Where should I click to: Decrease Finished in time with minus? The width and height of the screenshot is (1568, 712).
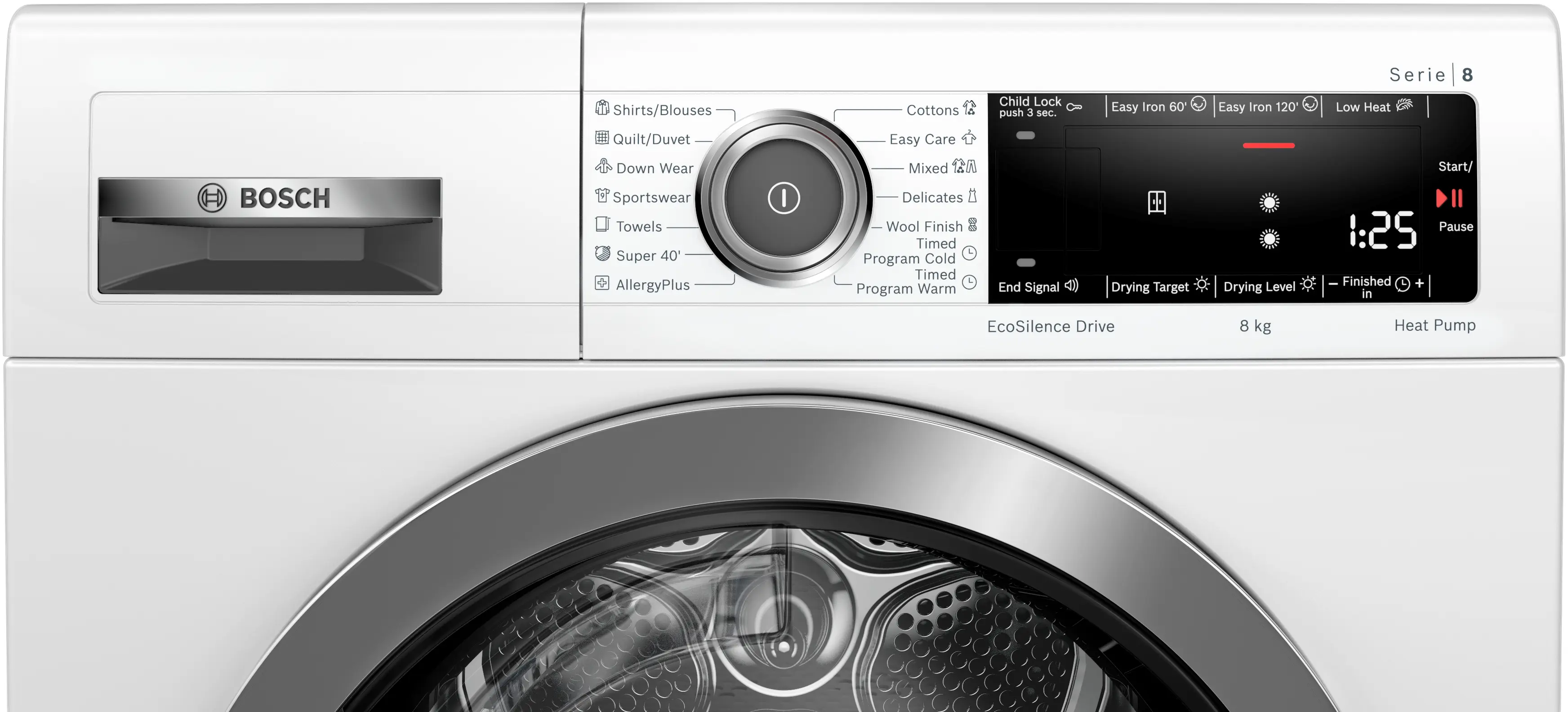(x=1333, y=284)
